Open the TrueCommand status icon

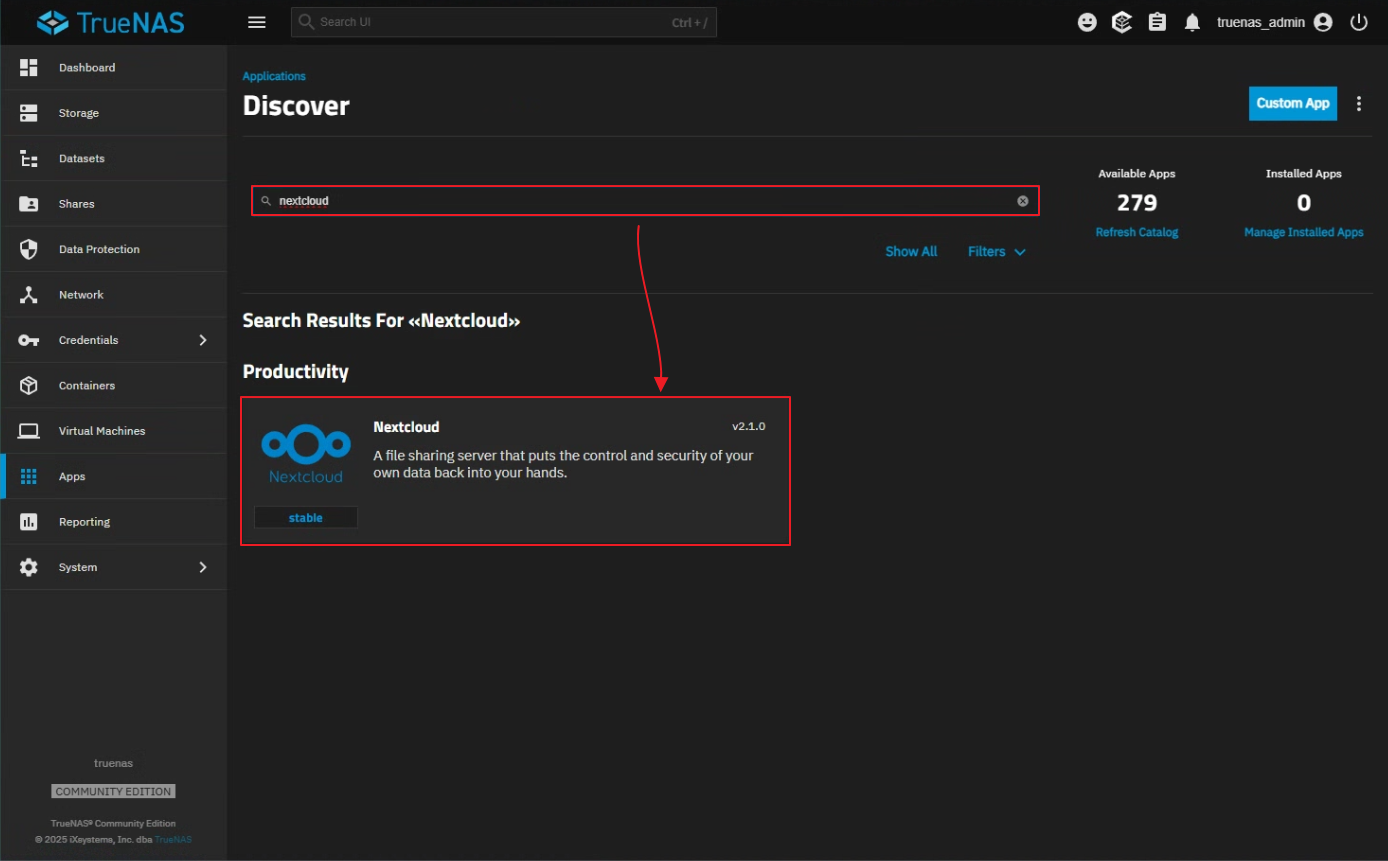click(x=1122, y=22)
